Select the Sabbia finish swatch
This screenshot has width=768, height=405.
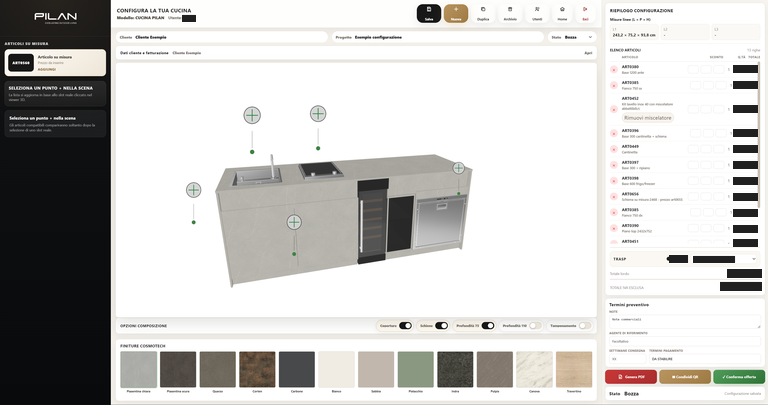(376, 369)
